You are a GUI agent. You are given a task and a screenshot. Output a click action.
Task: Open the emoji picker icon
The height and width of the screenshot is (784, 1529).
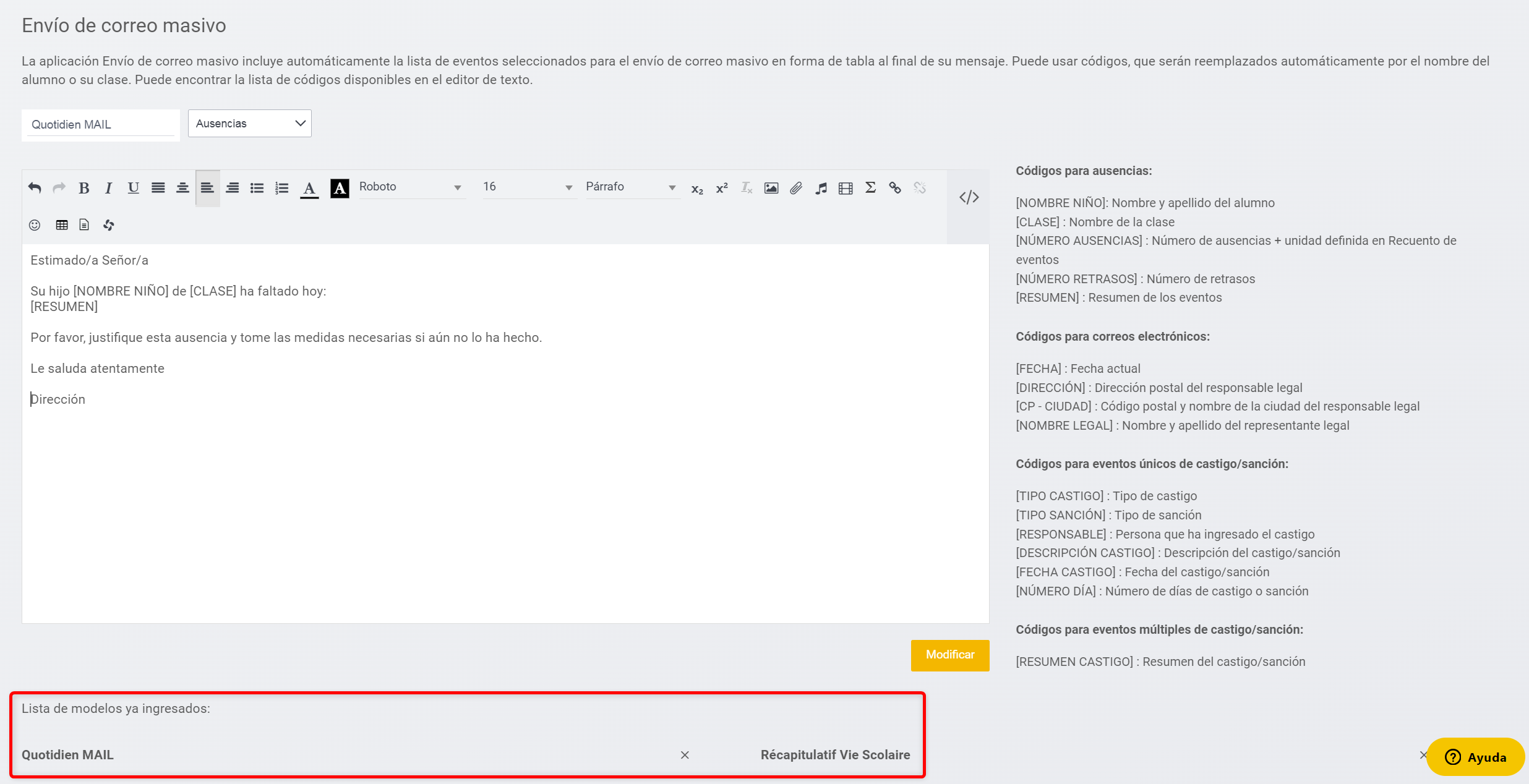click(x=35, y=224)
